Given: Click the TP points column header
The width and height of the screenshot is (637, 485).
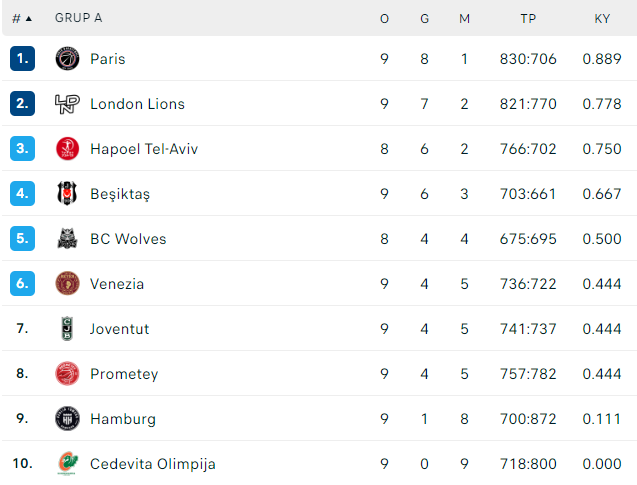Looking at the screenshot, I should [528, 19].
